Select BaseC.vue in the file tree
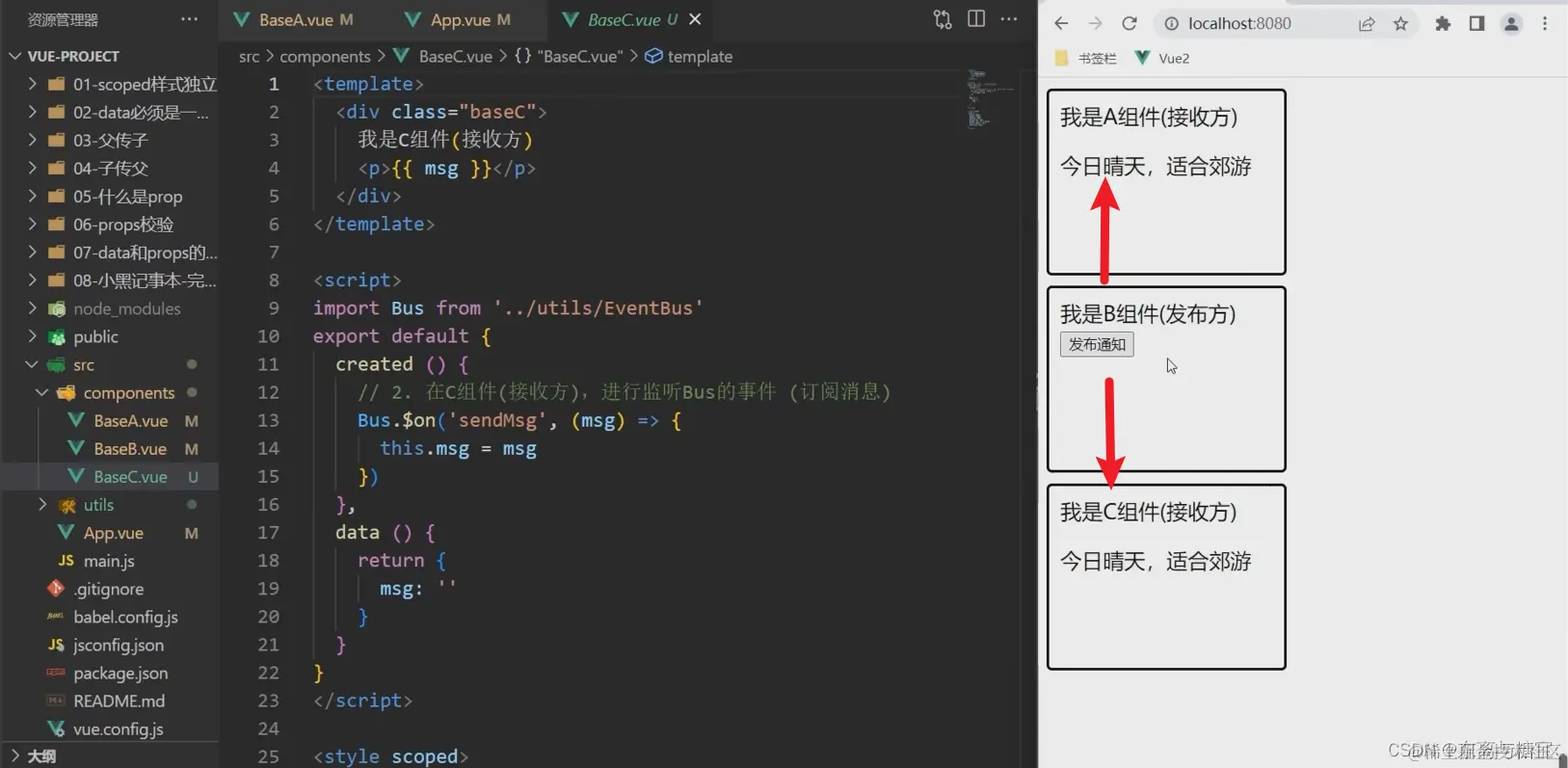Screen dimensions: 1568x768 click(x=110, y=476)
